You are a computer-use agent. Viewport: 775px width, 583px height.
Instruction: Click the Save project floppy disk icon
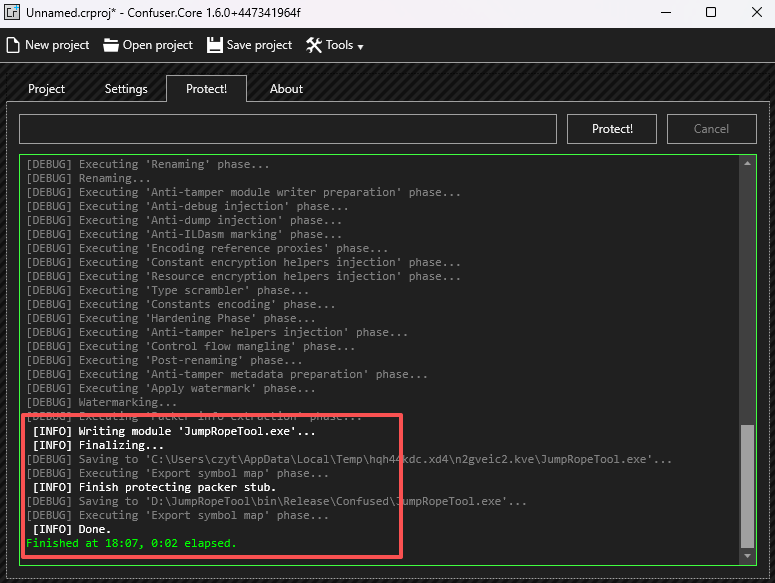coord(214,45)
